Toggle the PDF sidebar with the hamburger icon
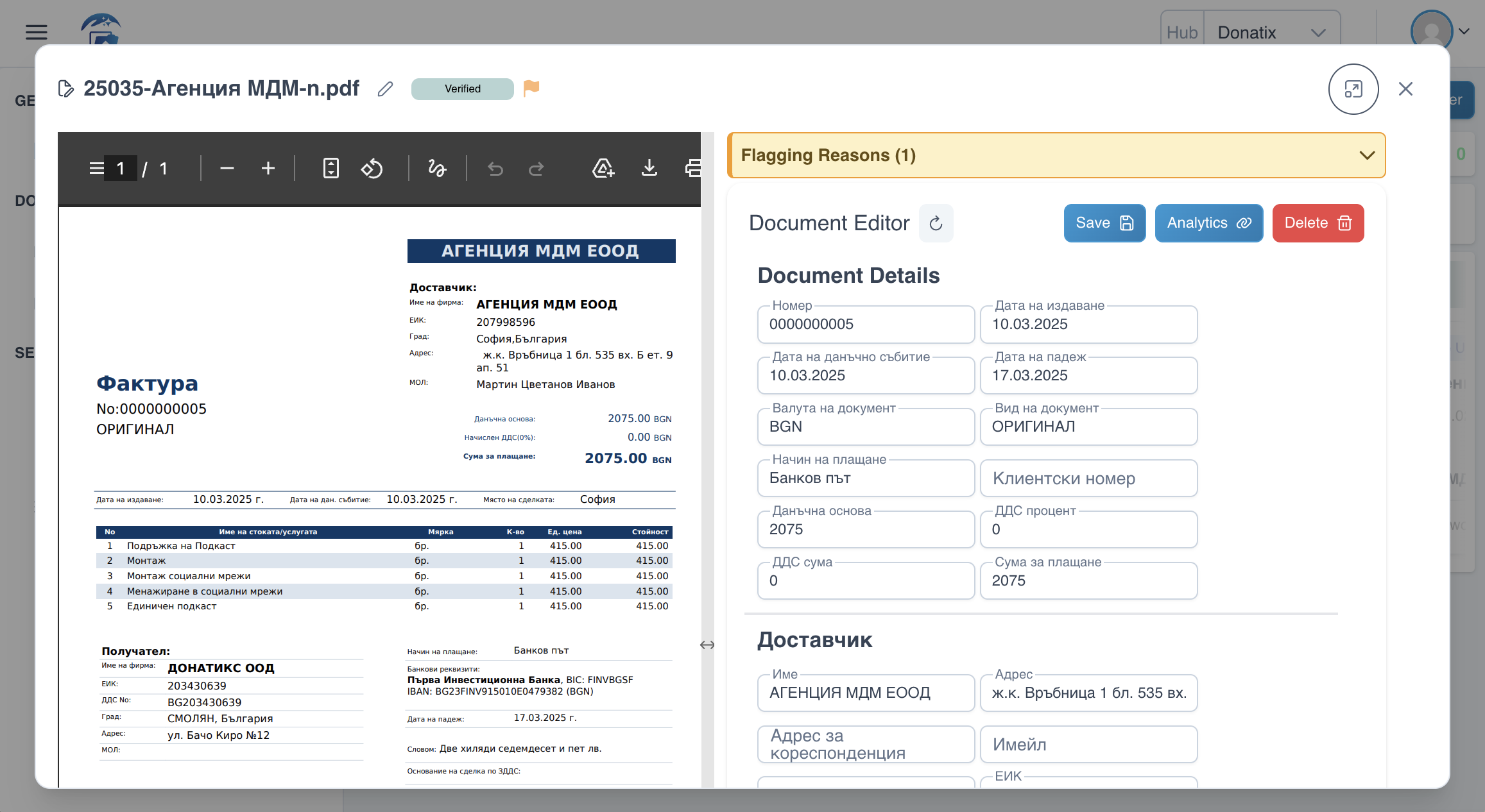1485x812 pixels. tap(96, 168)
